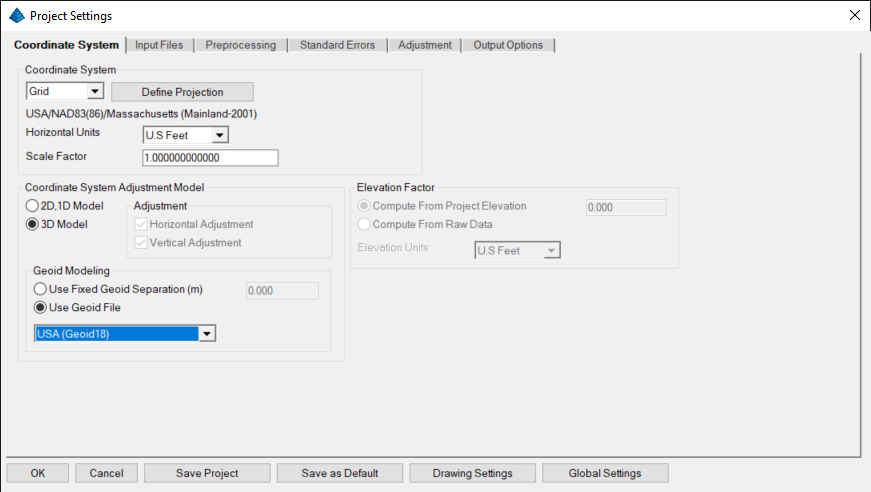The width and height of the screenshot is (871, 492).
Task: Click the Scale Factor input field
Action: click(210, 158)
